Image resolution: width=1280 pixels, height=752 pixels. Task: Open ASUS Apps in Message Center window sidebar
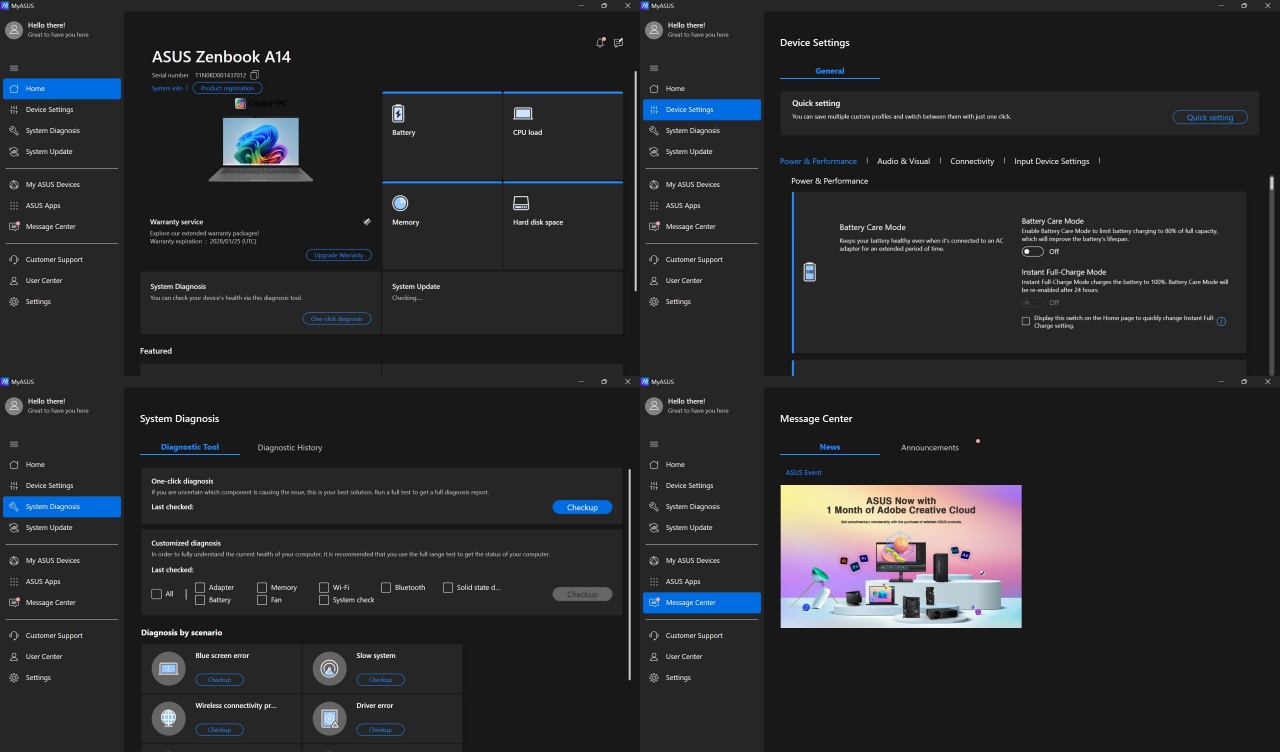(702, 582)
